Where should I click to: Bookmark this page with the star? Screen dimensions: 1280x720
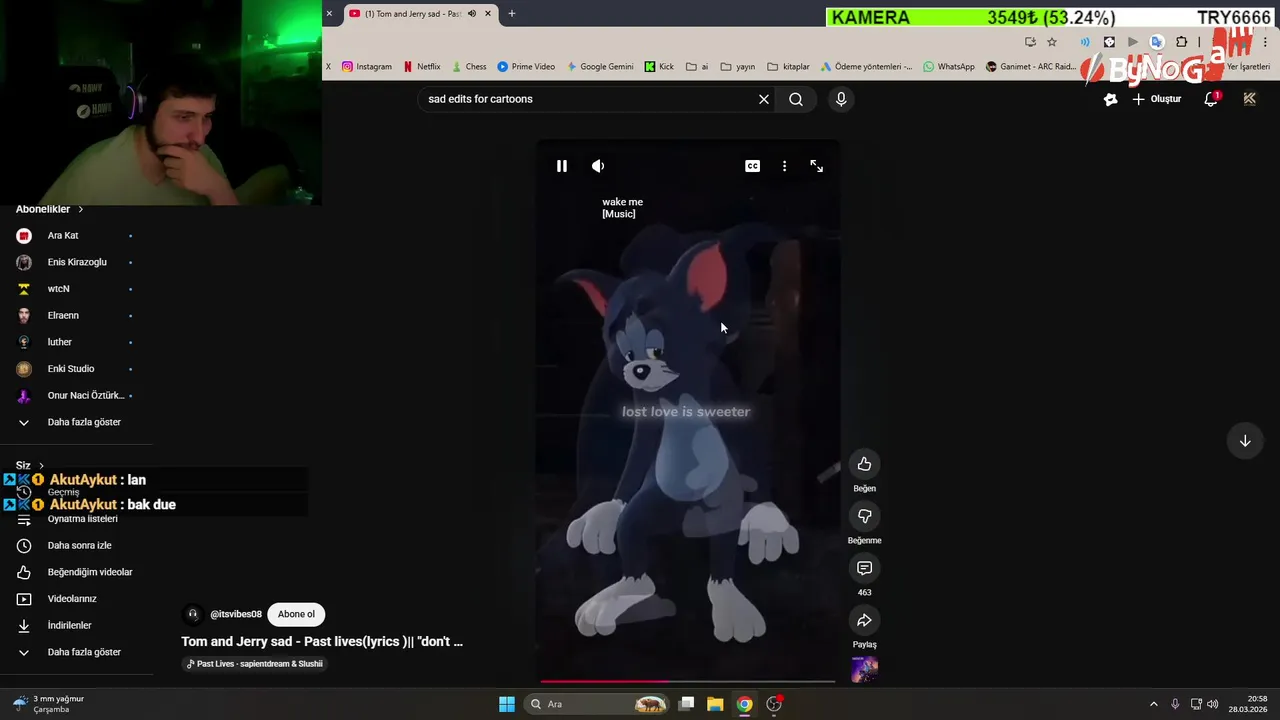[x=1052, y=42]
